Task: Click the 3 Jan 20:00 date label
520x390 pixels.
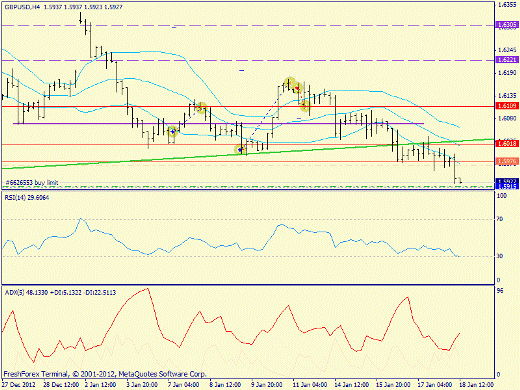Action: pyautogui.click(x=142, y=384)
